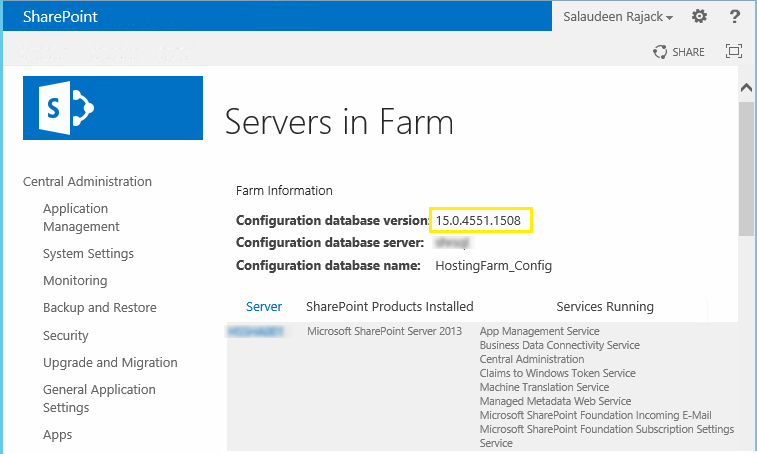Click Foundation Incoming E-Mail service entry

(x=595, y=415)
